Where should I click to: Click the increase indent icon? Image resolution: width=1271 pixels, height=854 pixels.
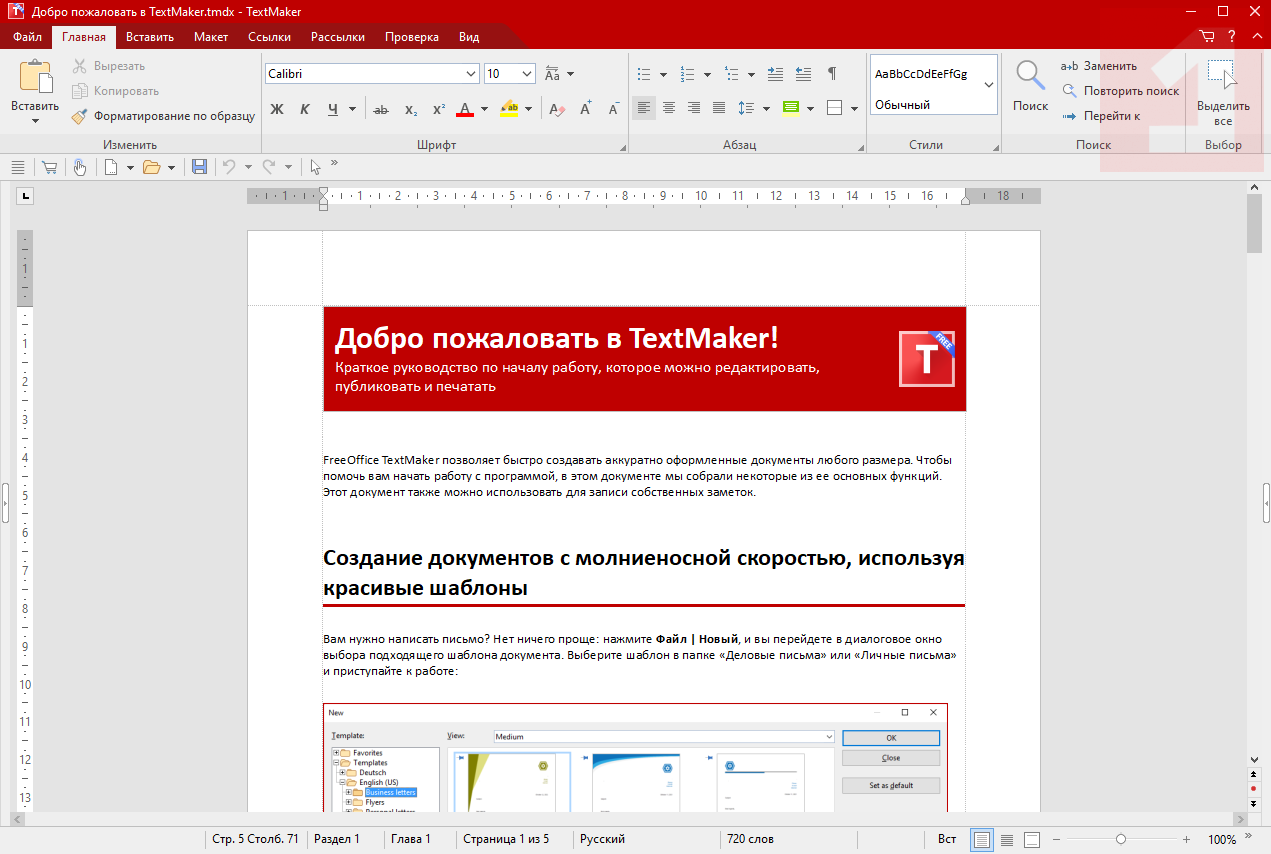pos(775,74)
